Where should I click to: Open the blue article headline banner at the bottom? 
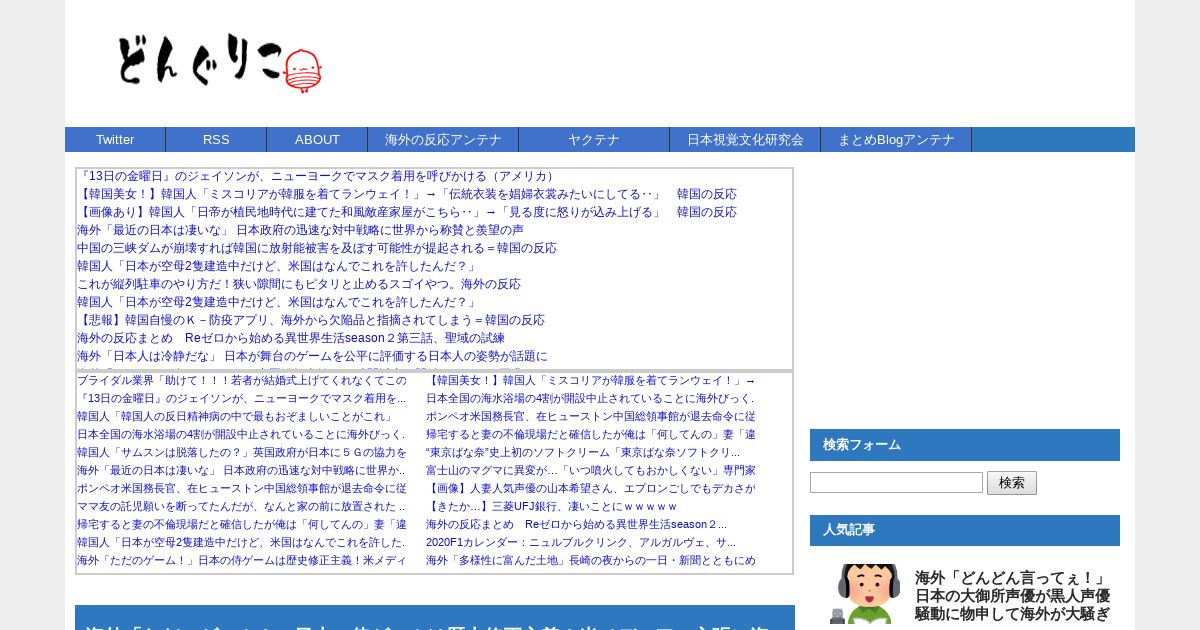pyautogui.click(x=435, y=618)
